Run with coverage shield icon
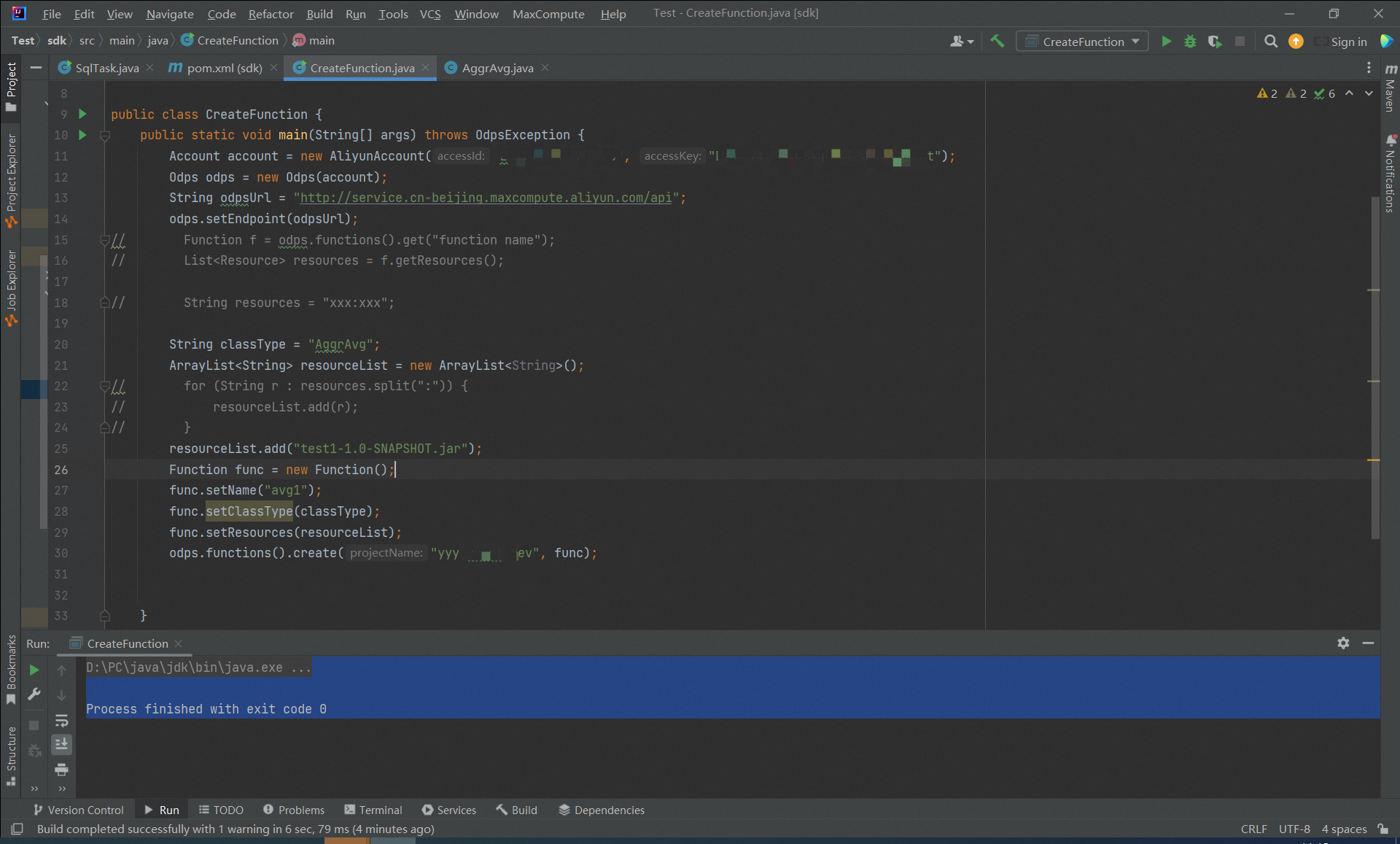 pos(1214,42)
